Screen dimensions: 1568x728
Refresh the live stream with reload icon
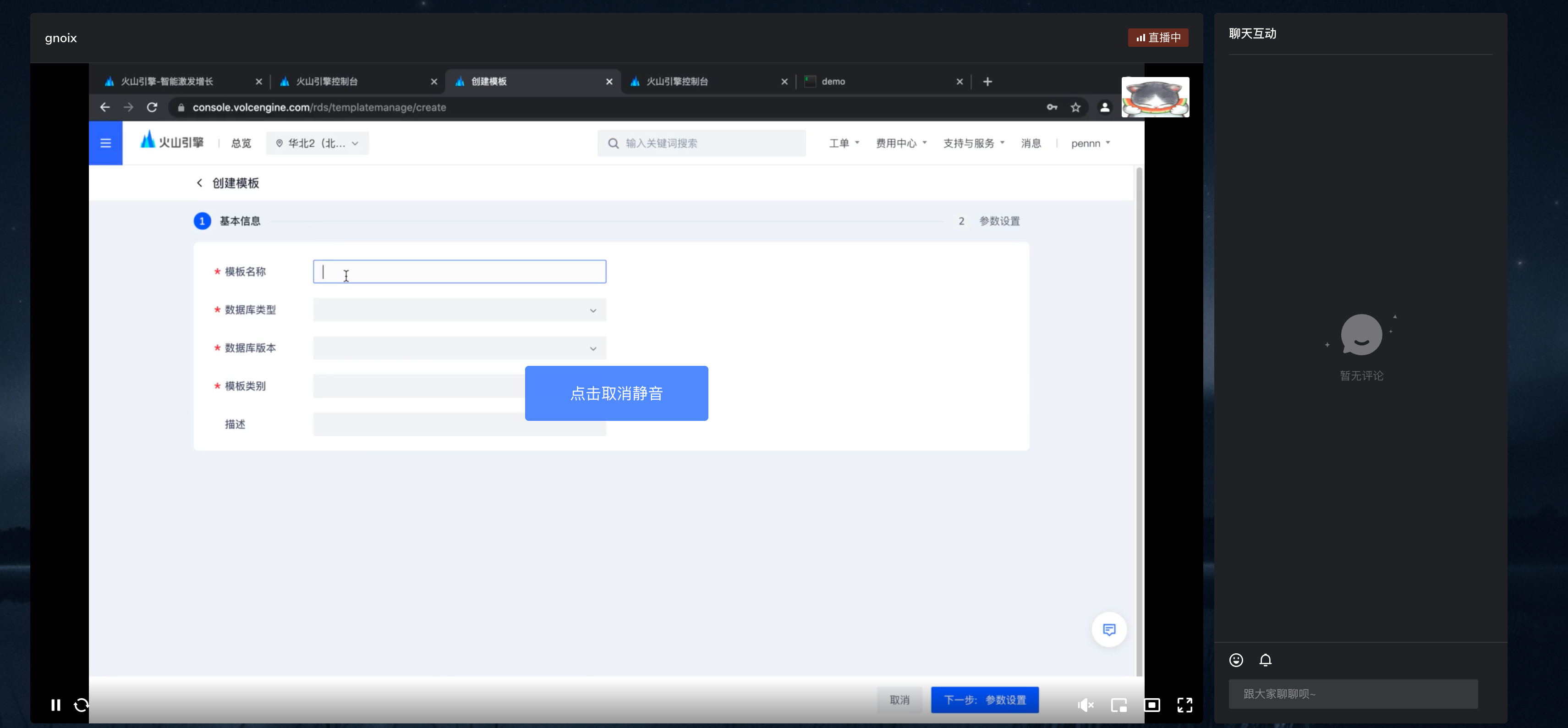tap(81, 705)
